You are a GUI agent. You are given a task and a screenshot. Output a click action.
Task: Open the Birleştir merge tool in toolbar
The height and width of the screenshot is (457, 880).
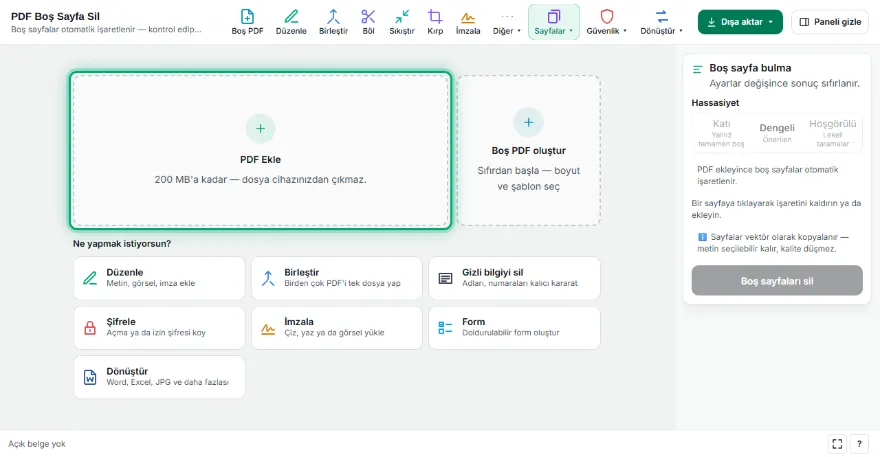pos(333,22)
